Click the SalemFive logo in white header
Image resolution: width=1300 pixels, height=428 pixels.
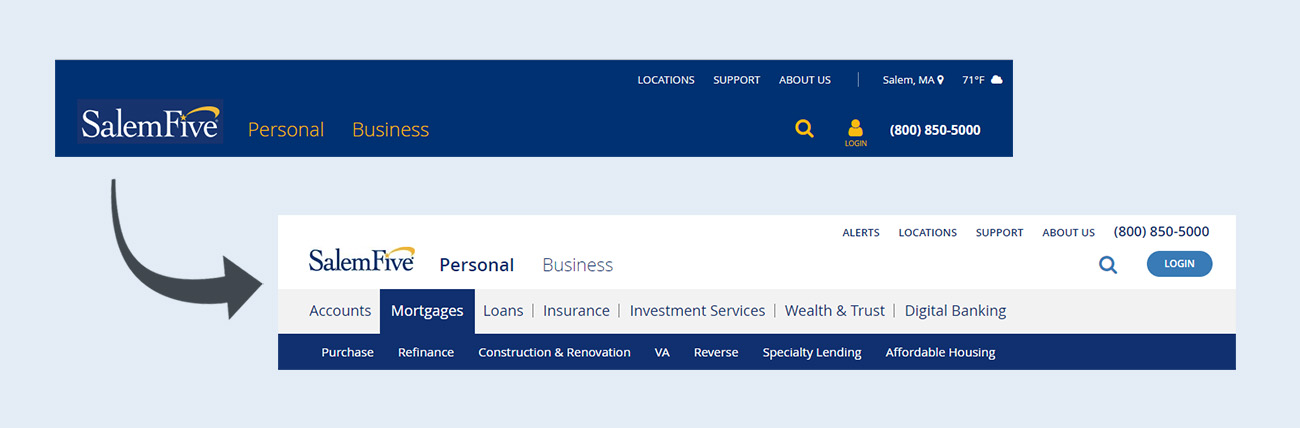point(362,259)
